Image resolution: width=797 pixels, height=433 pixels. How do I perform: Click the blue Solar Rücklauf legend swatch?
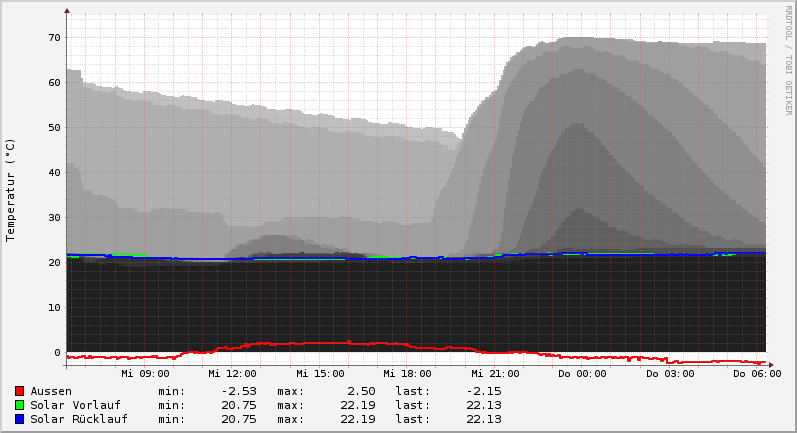[x=19, y=419]
